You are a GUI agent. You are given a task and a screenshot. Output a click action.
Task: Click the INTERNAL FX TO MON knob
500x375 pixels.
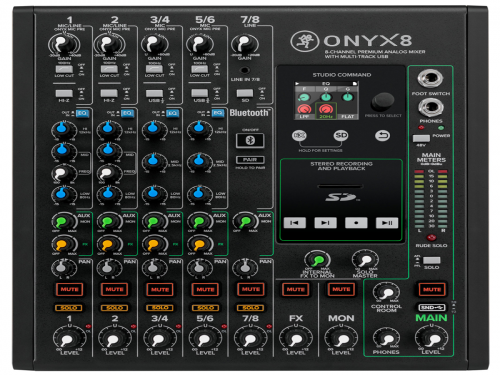click(x=317, y=260)
